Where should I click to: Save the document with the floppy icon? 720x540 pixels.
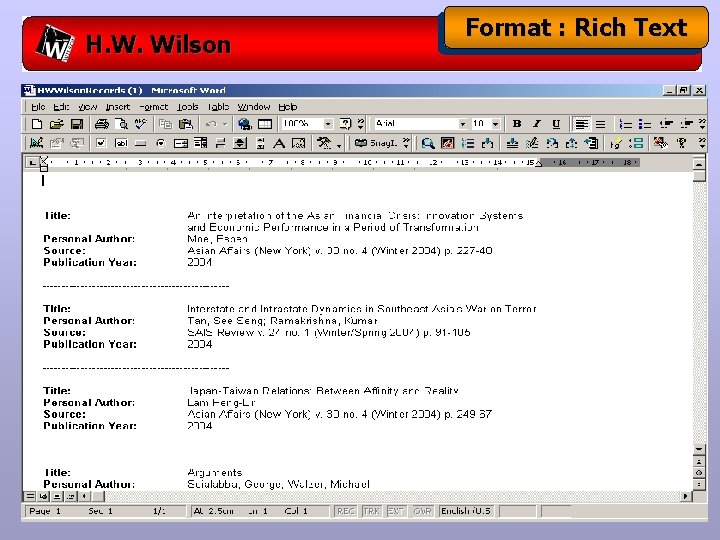[x=77, y=124]
